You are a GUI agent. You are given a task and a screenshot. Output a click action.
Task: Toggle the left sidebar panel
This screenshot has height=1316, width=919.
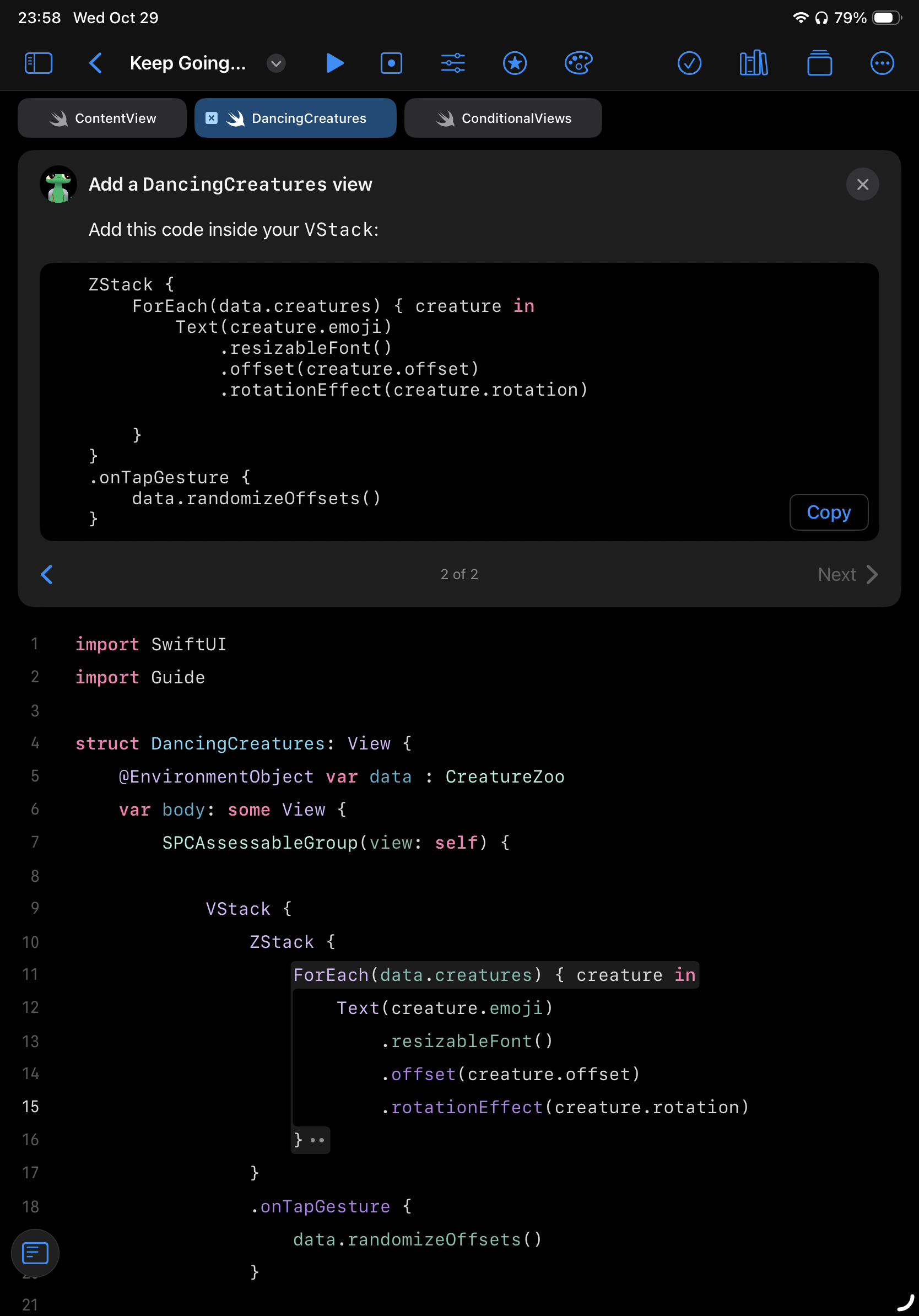[39, 63]
